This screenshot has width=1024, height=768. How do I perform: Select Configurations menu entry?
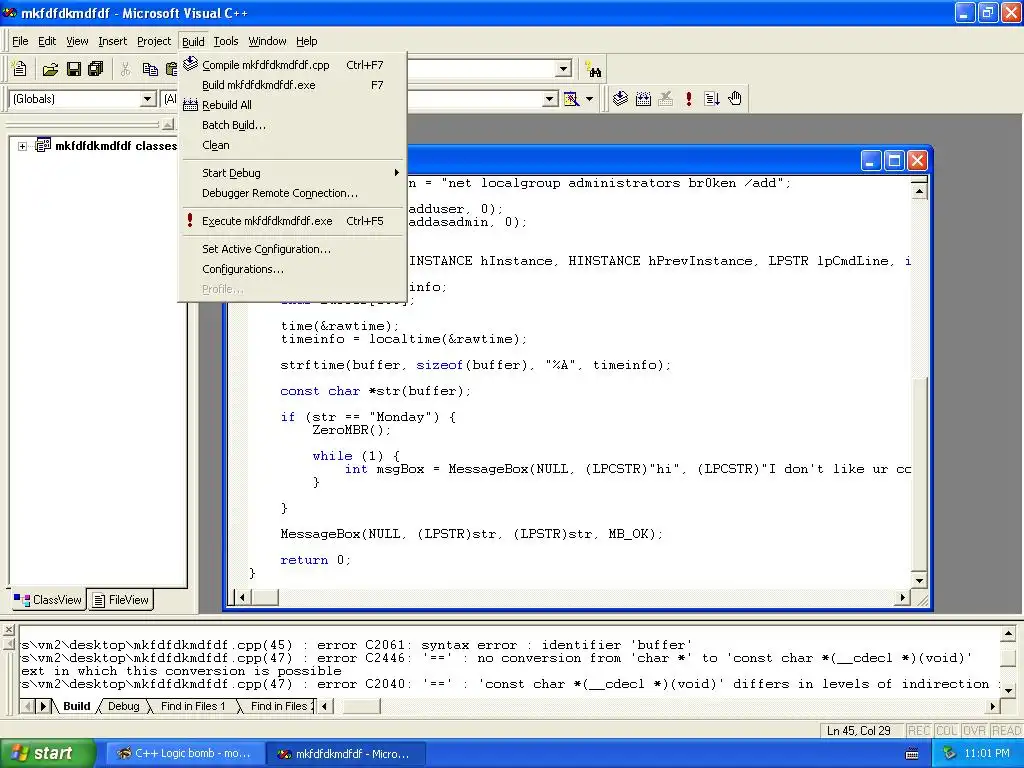point(291,269)
